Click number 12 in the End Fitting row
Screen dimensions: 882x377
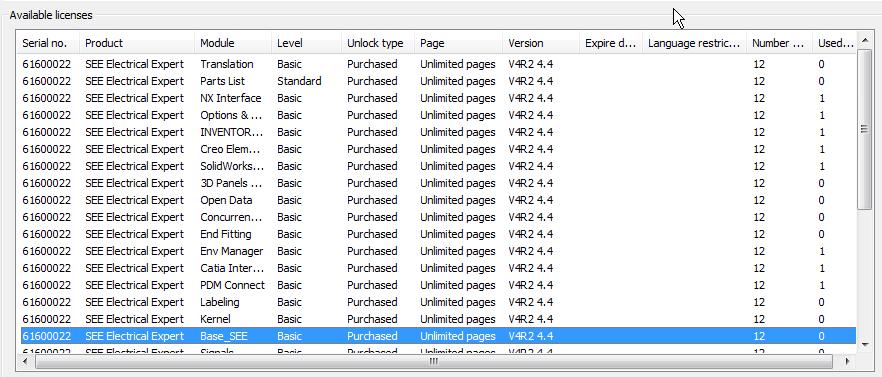tap(759, 234)
